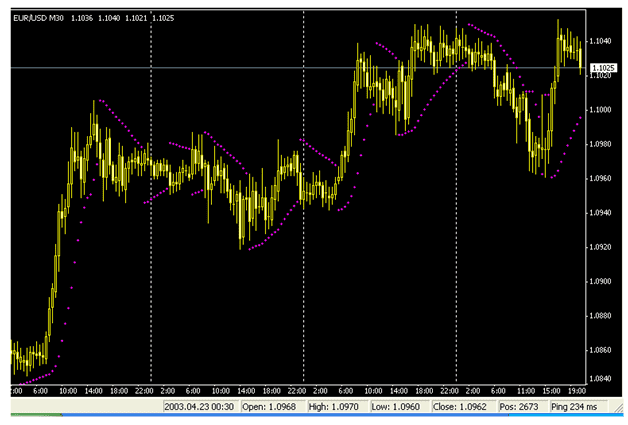Viewport: 628px width, 425px height.
Task: Click the Close: 1.0962 status field
Action: [x=462, y=407]
